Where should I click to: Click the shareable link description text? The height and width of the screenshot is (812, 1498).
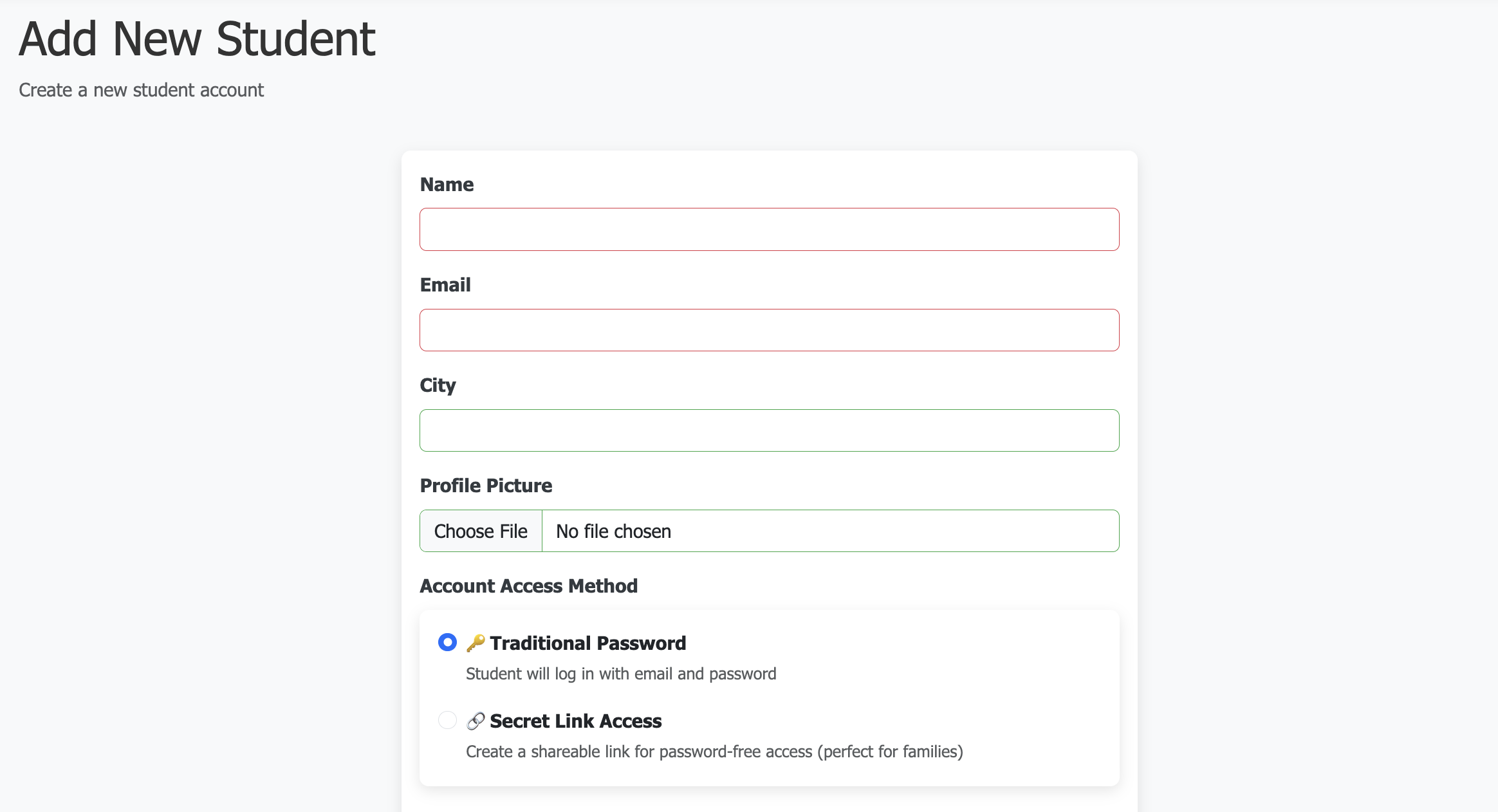point(714,752)
